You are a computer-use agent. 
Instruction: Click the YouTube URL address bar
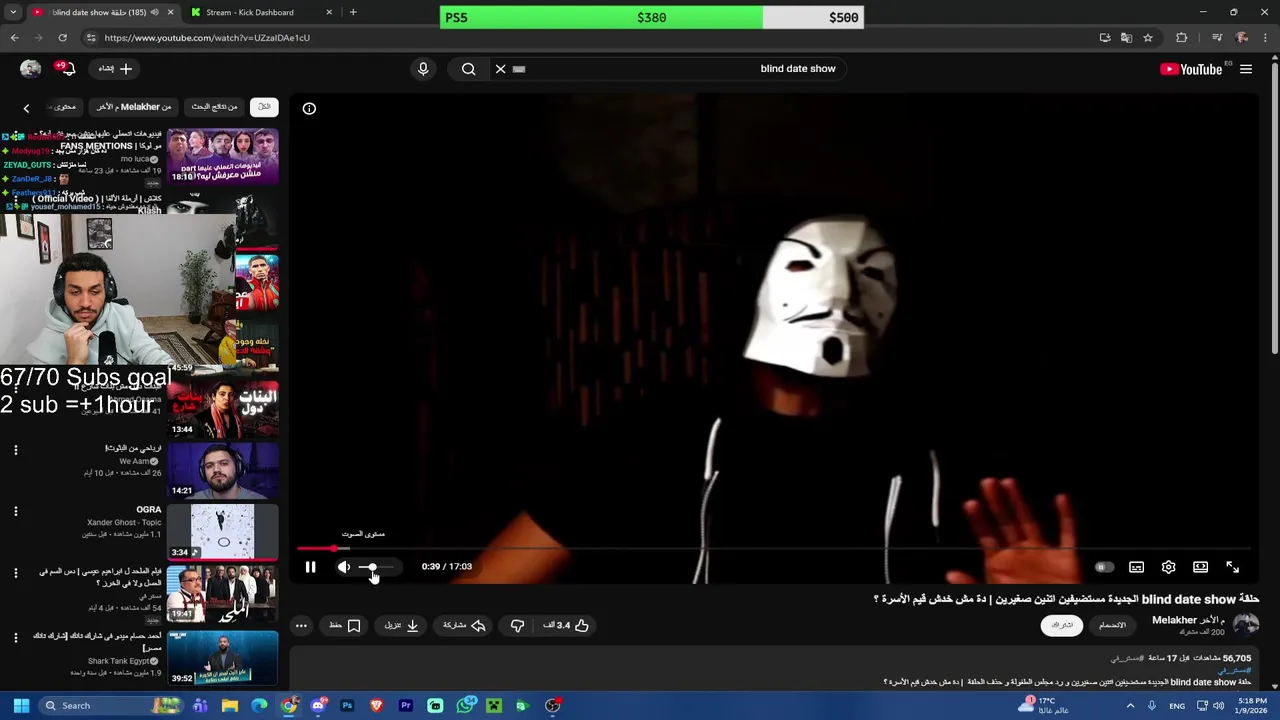point(580,38)
